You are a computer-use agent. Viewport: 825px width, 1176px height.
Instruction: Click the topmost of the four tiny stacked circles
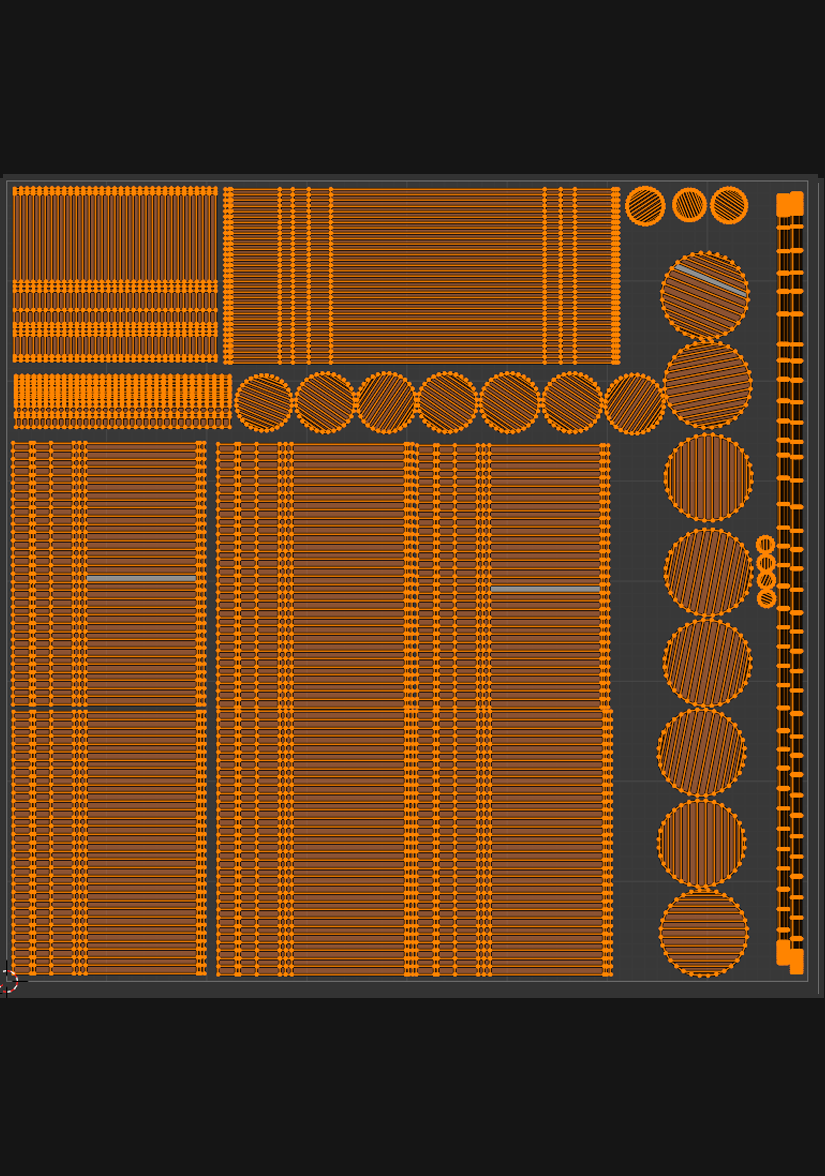coord(766,545)
